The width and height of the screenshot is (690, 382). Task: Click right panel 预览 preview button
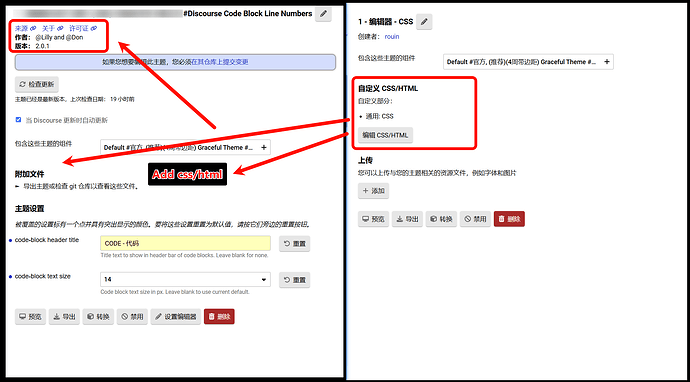(x=373, y=219)
